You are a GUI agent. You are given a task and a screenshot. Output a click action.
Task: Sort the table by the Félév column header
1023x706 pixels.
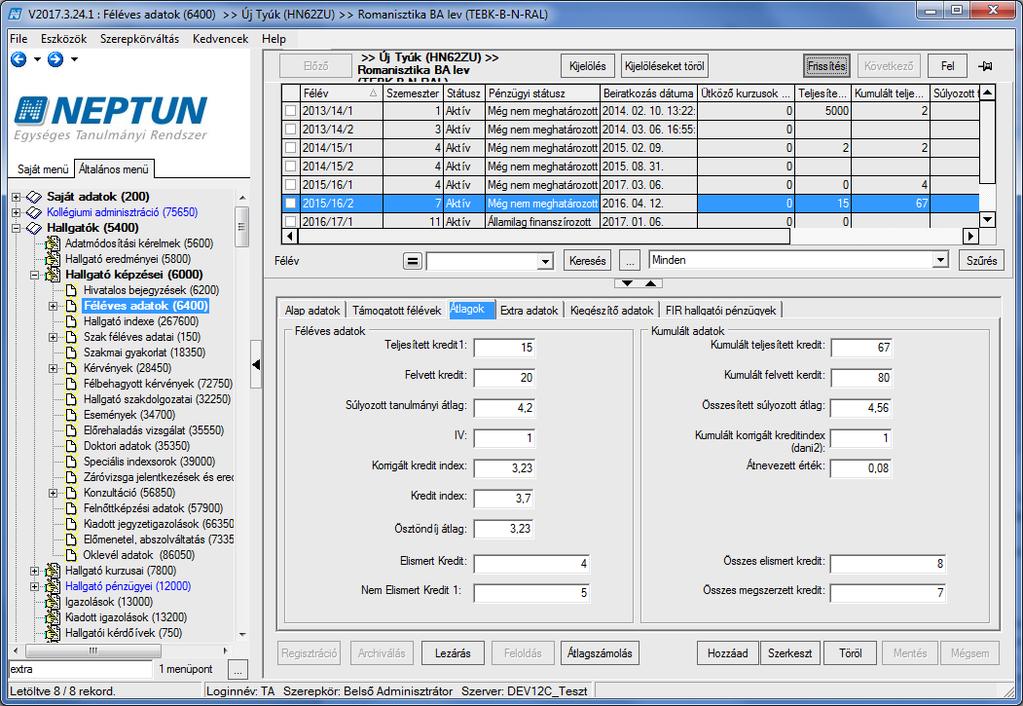tap(340, 93)
